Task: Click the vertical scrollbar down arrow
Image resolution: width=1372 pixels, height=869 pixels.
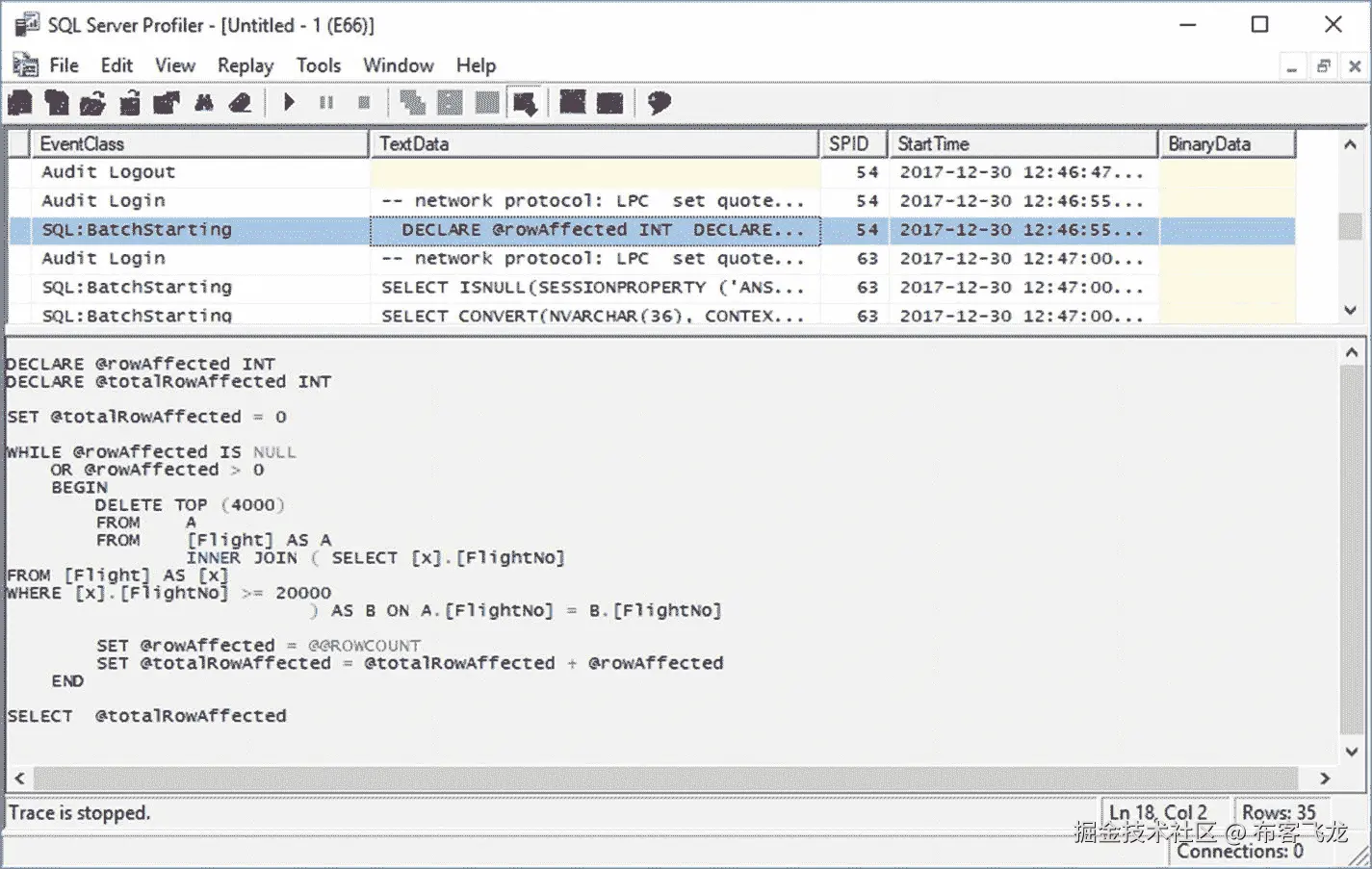Action: (1350, 310)
